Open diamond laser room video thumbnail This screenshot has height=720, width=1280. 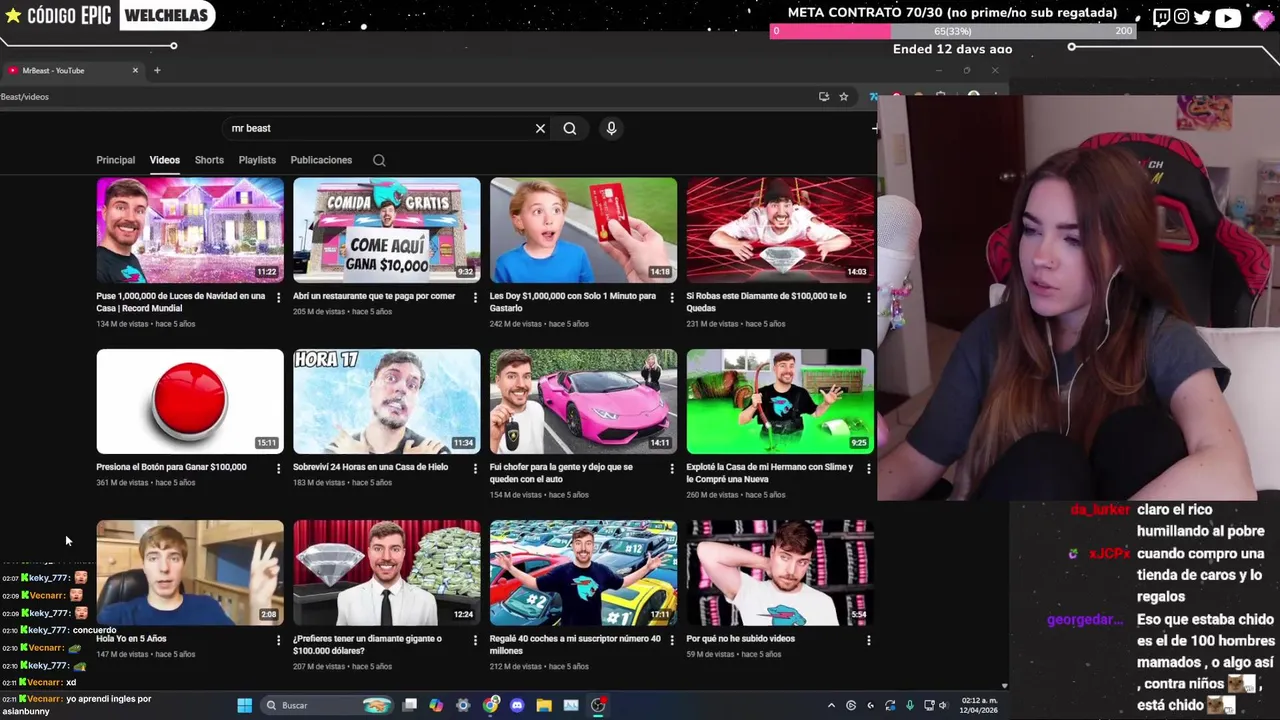coord(780,230)
